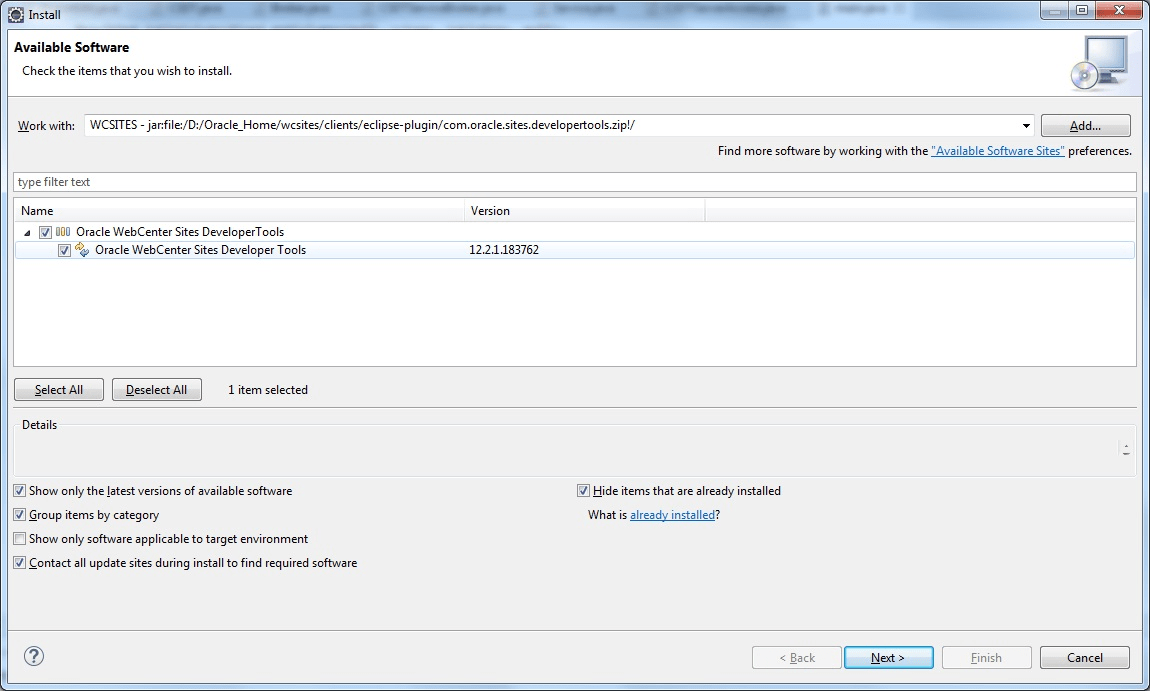Toggle Group items by category checkbox
The image size is (1150, 691).
pos(20,515)
